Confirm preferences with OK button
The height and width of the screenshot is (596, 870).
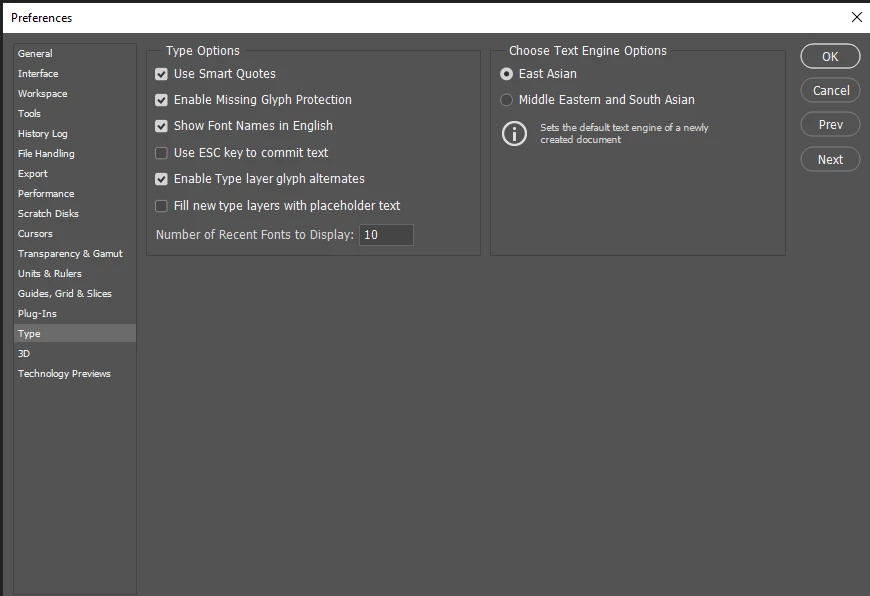[830, 57]
